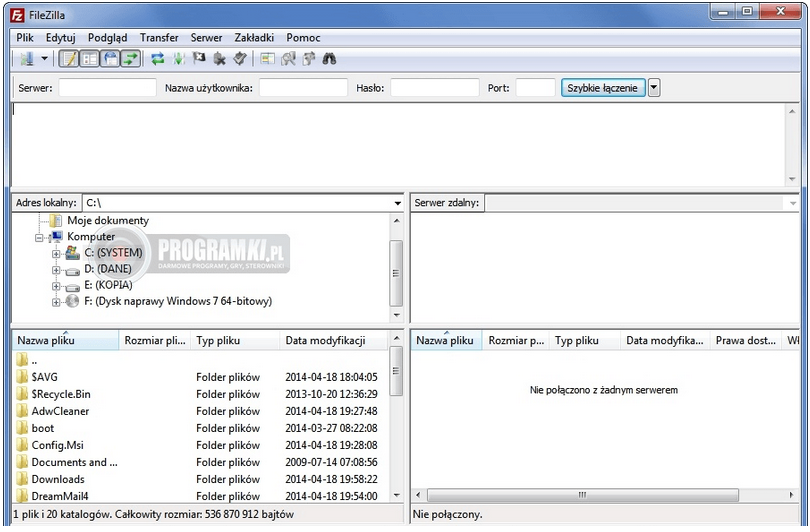This screenshot has width=810, height=532.
Task: Open the Plik menu
Action: [25, 38]
